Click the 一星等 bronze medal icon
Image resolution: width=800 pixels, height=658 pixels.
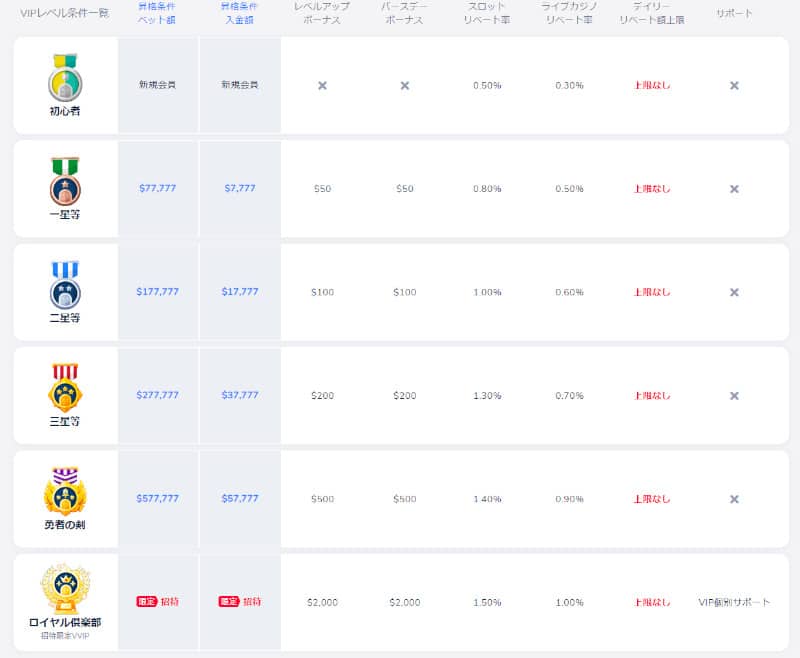65,181
